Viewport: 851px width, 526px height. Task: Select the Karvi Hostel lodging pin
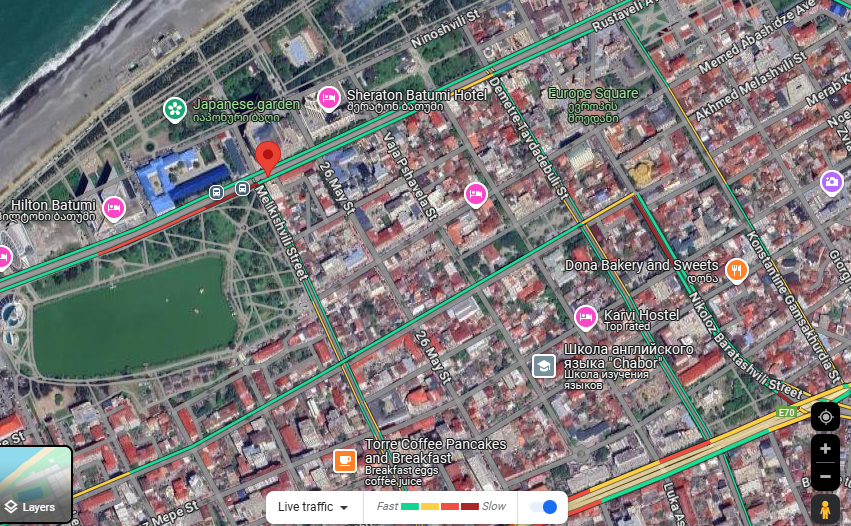pyautogui.click(x=586, y=318)
